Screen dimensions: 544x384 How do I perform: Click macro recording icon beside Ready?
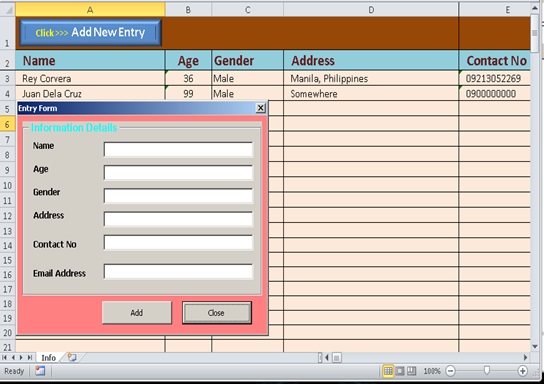coord(40,371)
